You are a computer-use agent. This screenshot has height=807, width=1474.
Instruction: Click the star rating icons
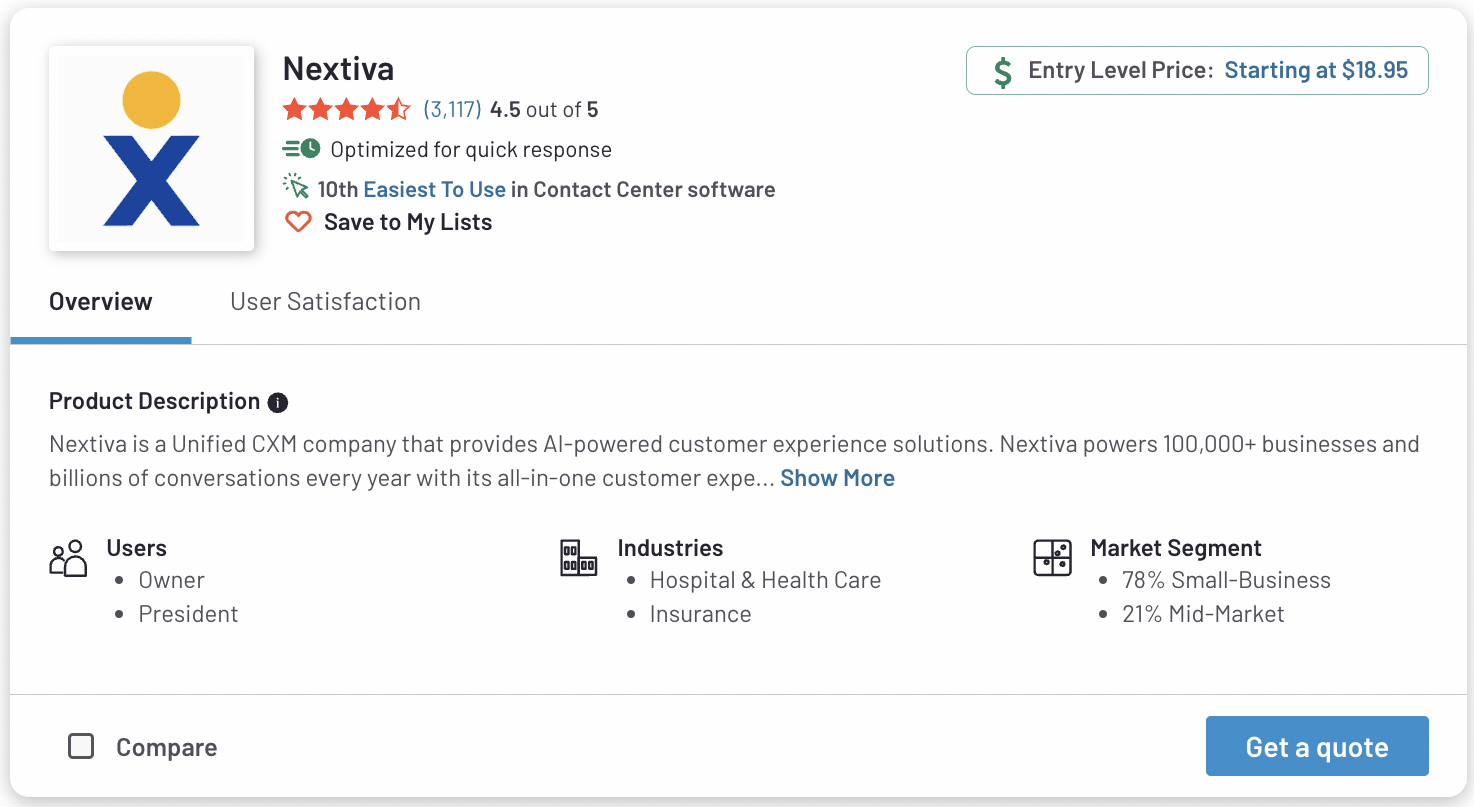coord(347,109)
